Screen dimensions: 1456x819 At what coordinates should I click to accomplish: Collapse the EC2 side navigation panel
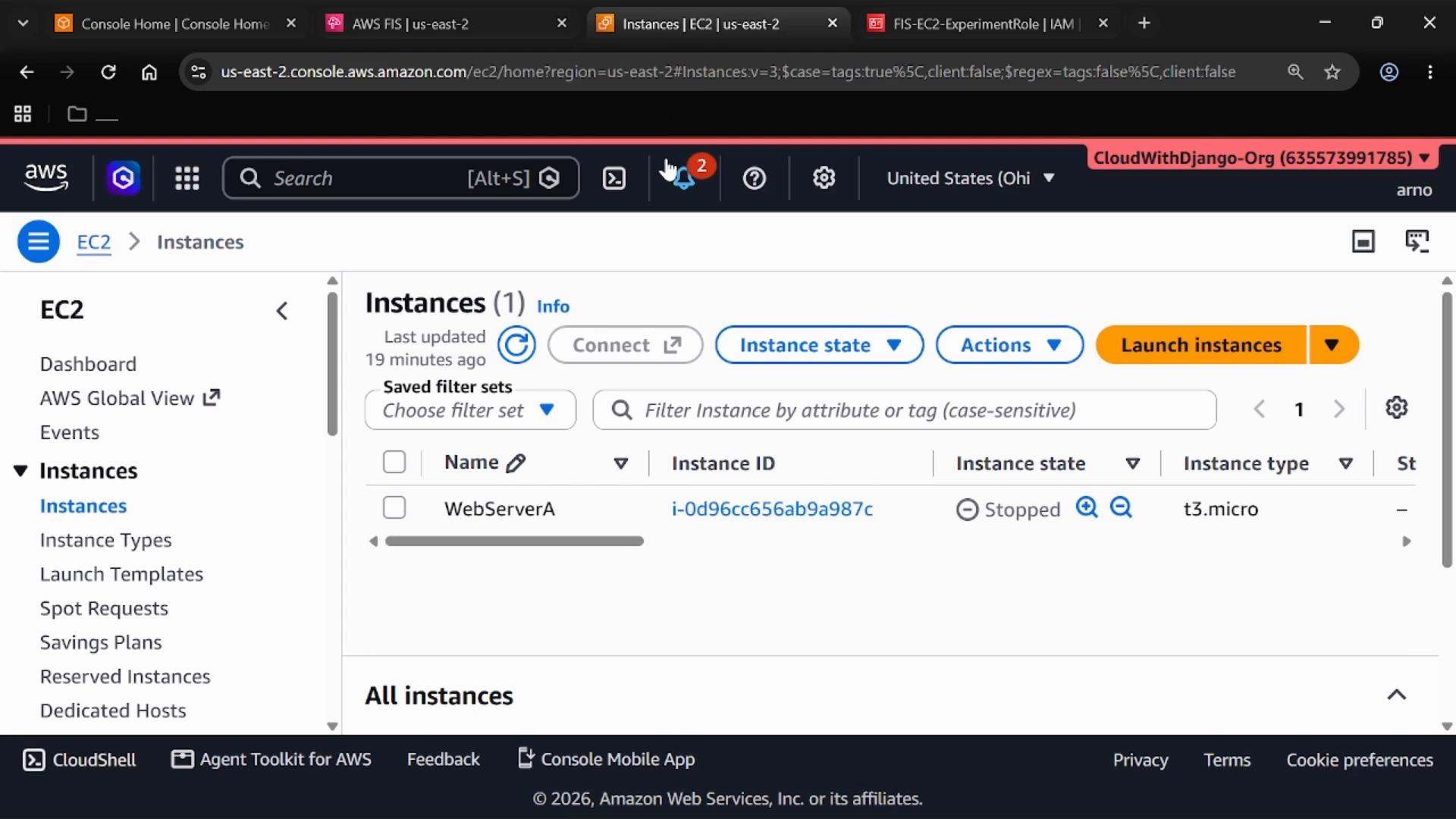[281, 311]
